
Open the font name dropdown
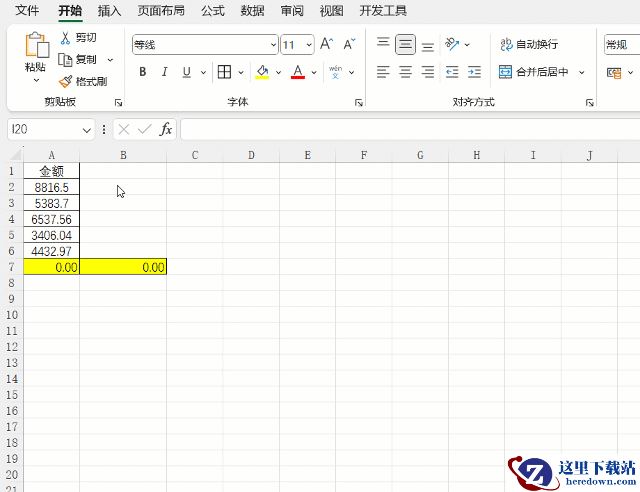273,45
